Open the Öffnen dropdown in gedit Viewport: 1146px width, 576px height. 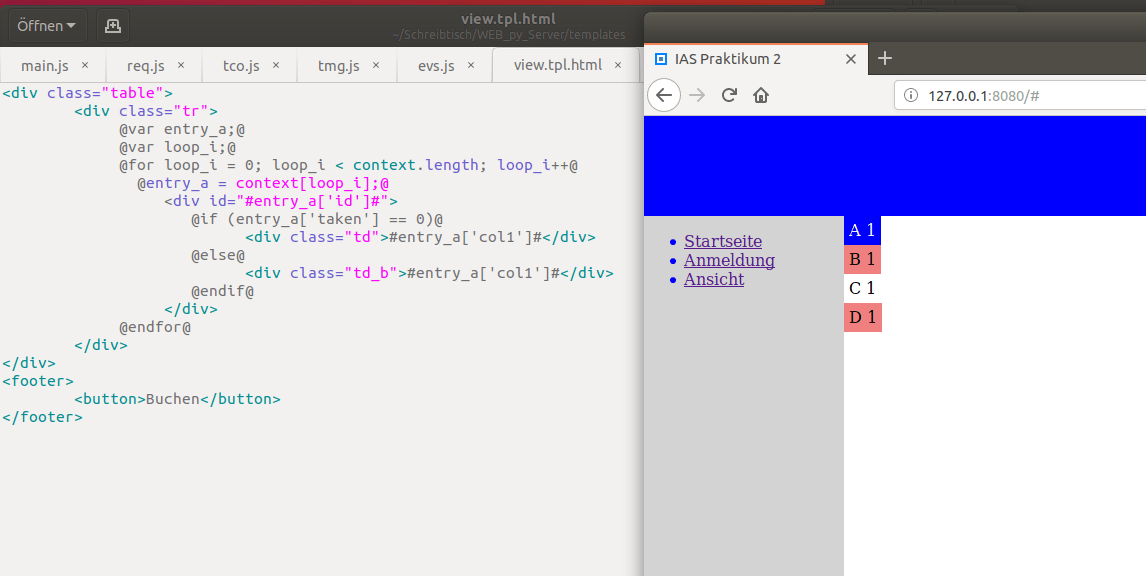tap(46, 25)
